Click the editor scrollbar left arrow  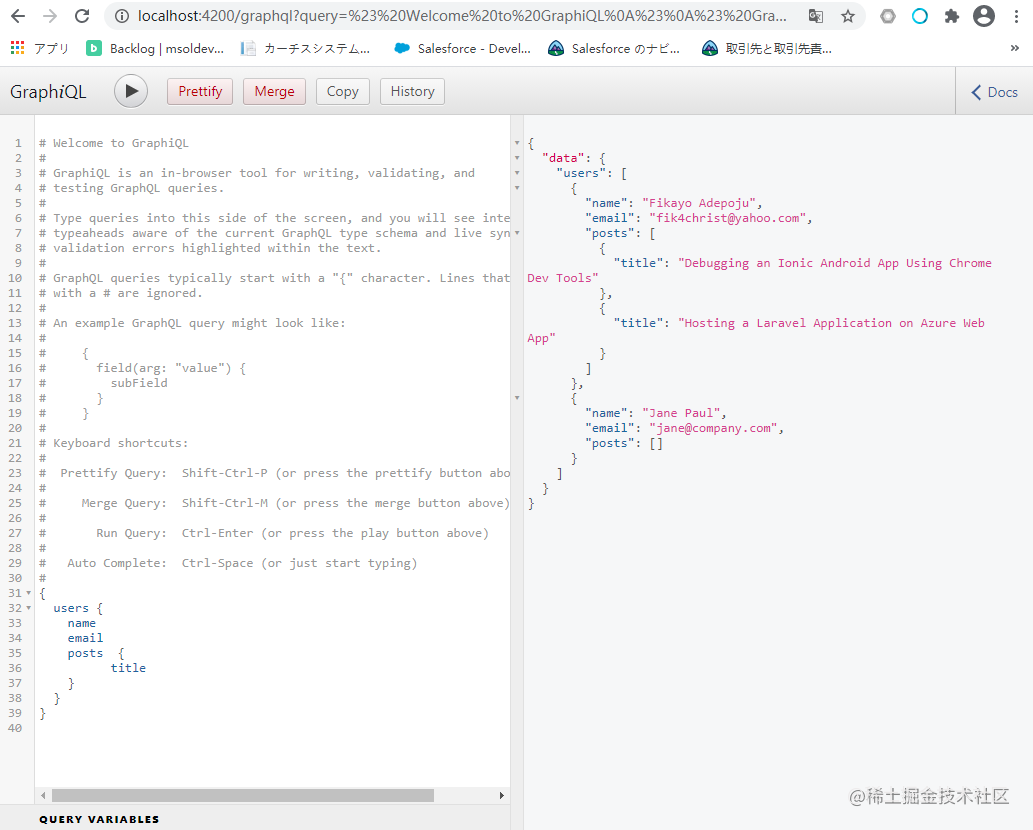(43, 795)
